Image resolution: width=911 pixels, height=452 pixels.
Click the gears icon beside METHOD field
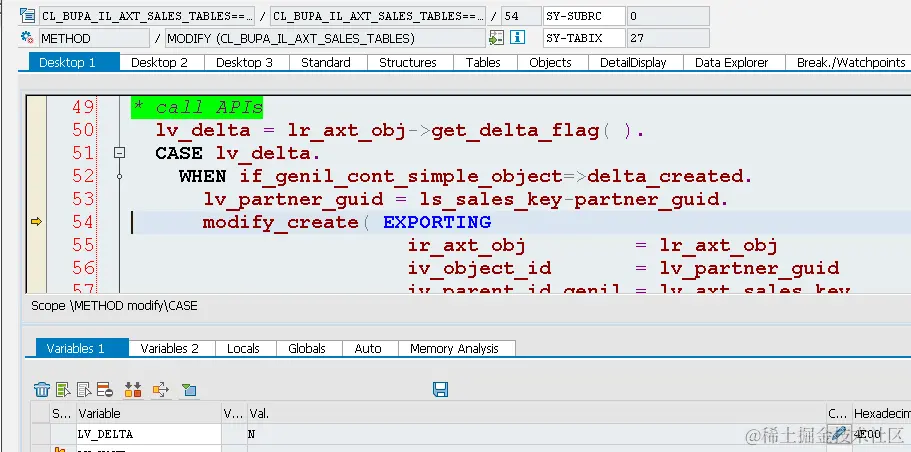[x=27, y=38]
